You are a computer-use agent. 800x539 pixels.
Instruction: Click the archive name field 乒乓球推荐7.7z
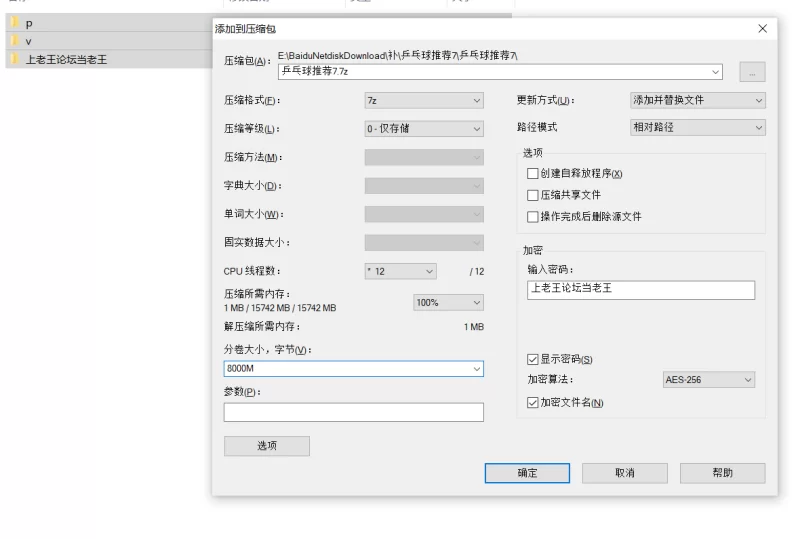click(500, 71)
